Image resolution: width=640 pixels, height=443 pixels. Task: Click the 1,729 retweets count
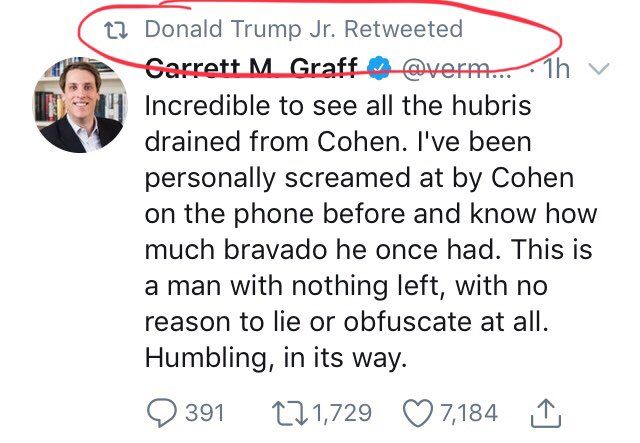(344, 411)
